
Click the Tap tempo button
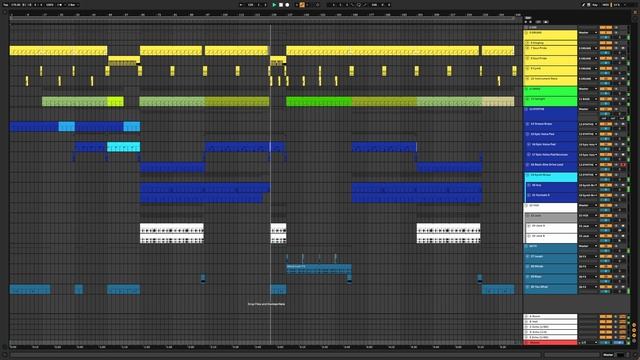6,5
